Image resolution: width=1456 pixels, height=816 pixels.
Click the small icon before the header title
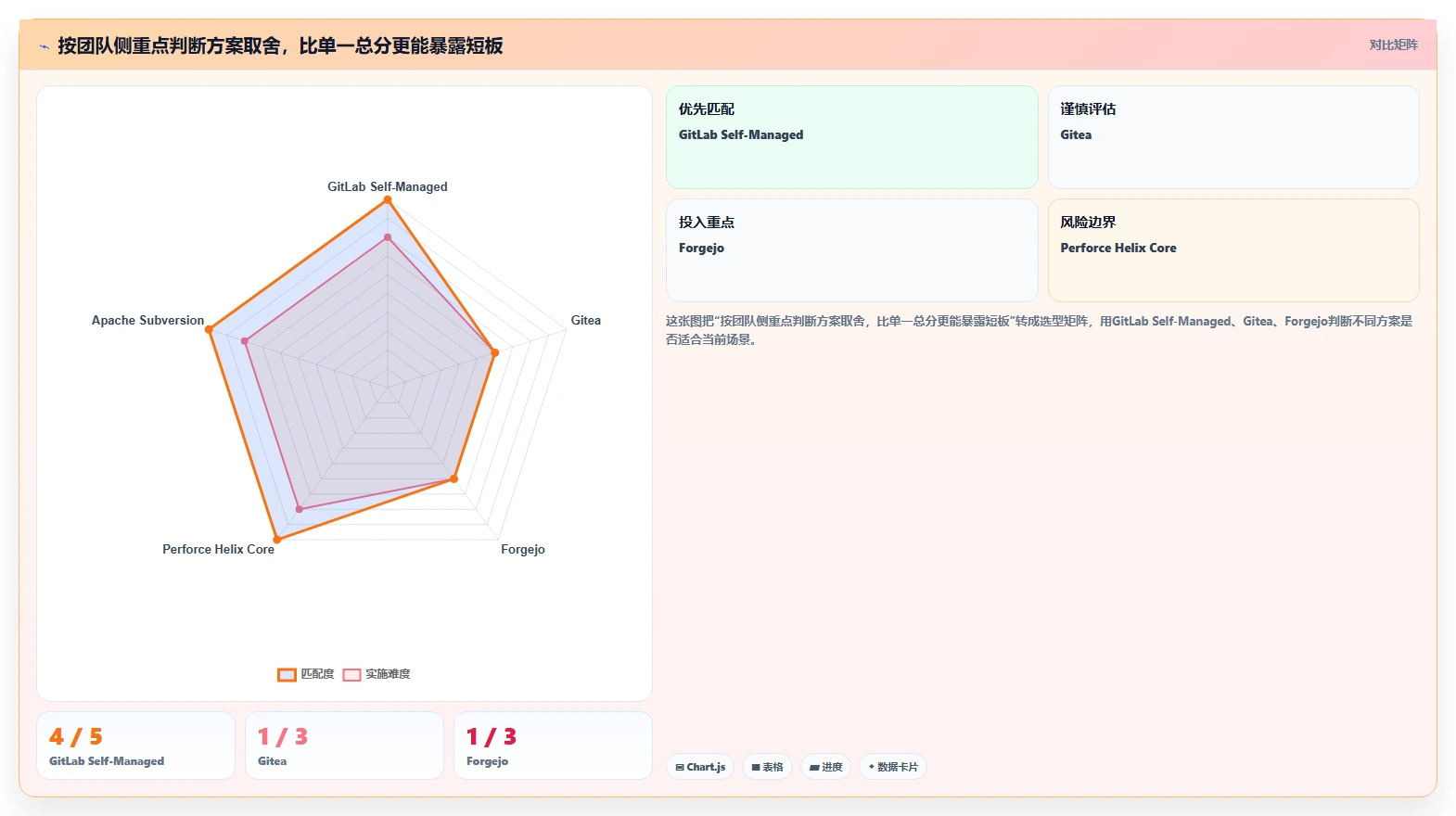point(44,46)
